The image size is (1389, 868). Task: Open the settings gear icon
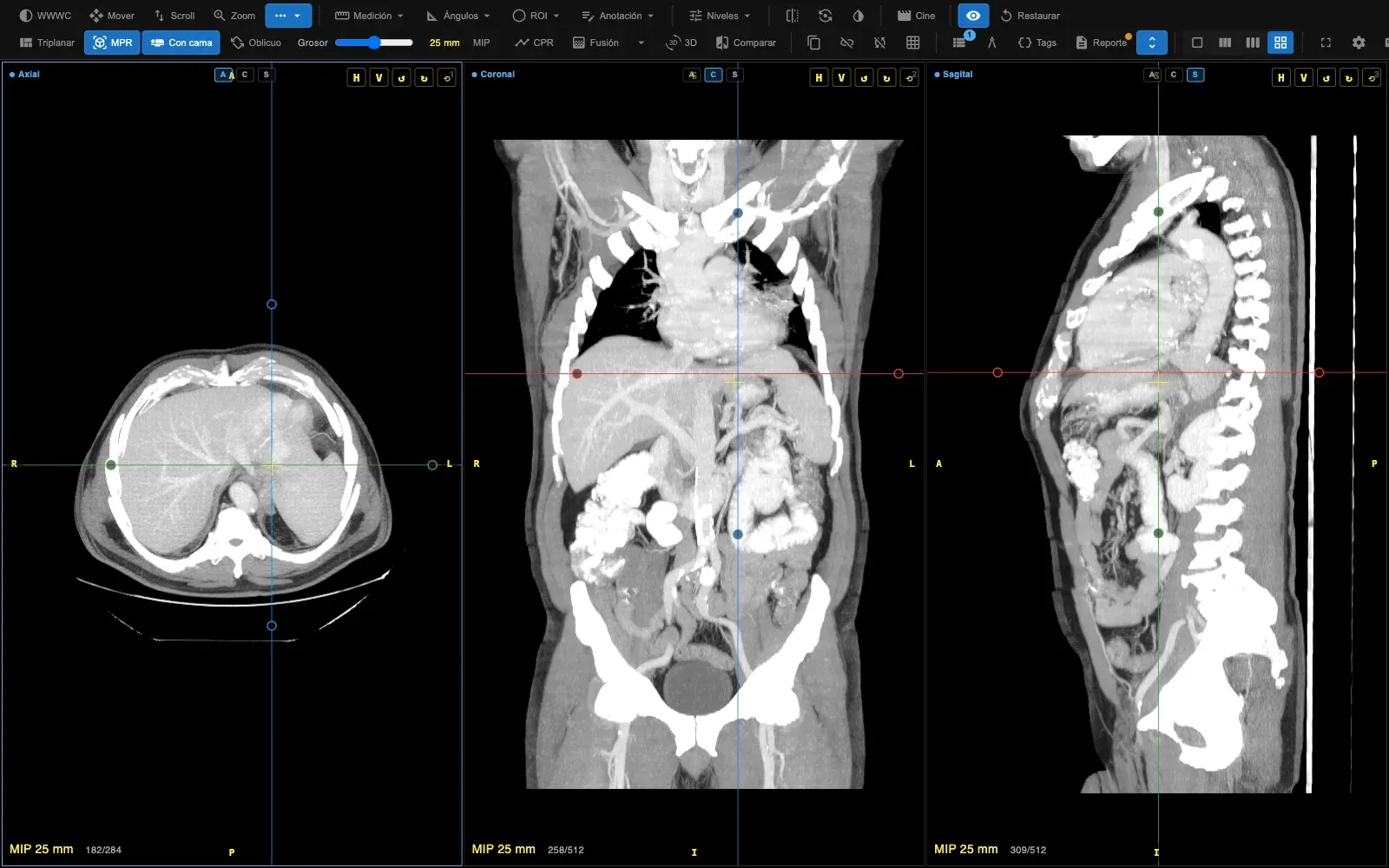pos(1359,43)
